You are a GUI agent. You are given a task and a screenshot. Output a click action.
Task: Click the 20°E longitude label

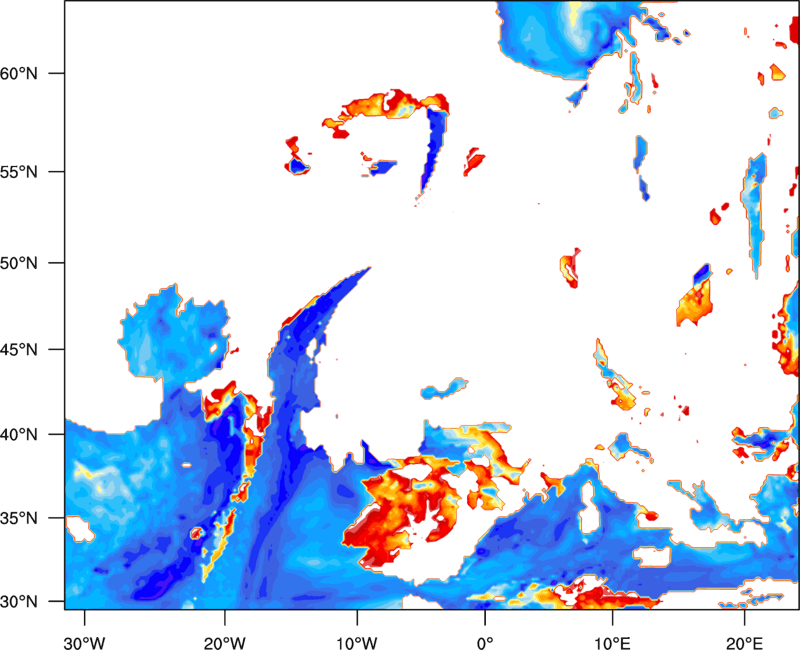[744, 643]
